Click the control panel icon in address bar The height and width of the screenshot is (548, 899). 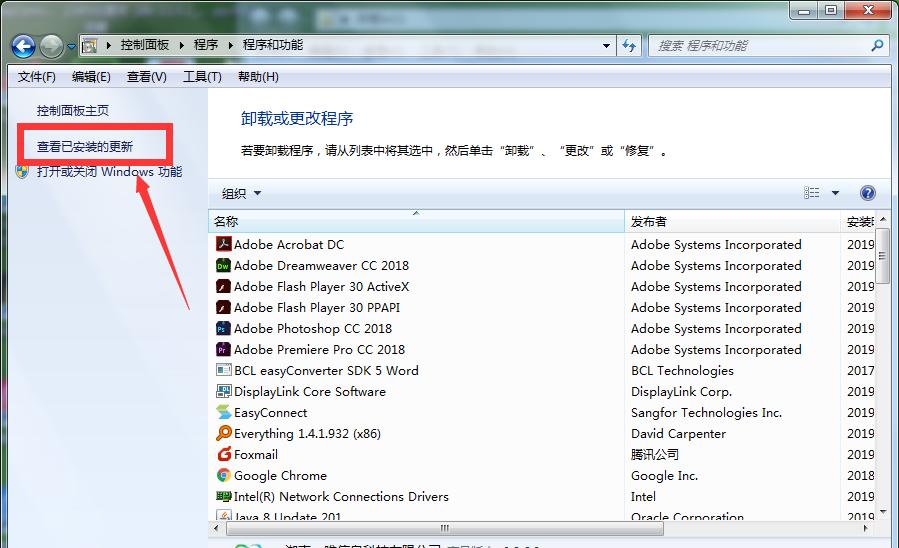click(x=89, y=45)
